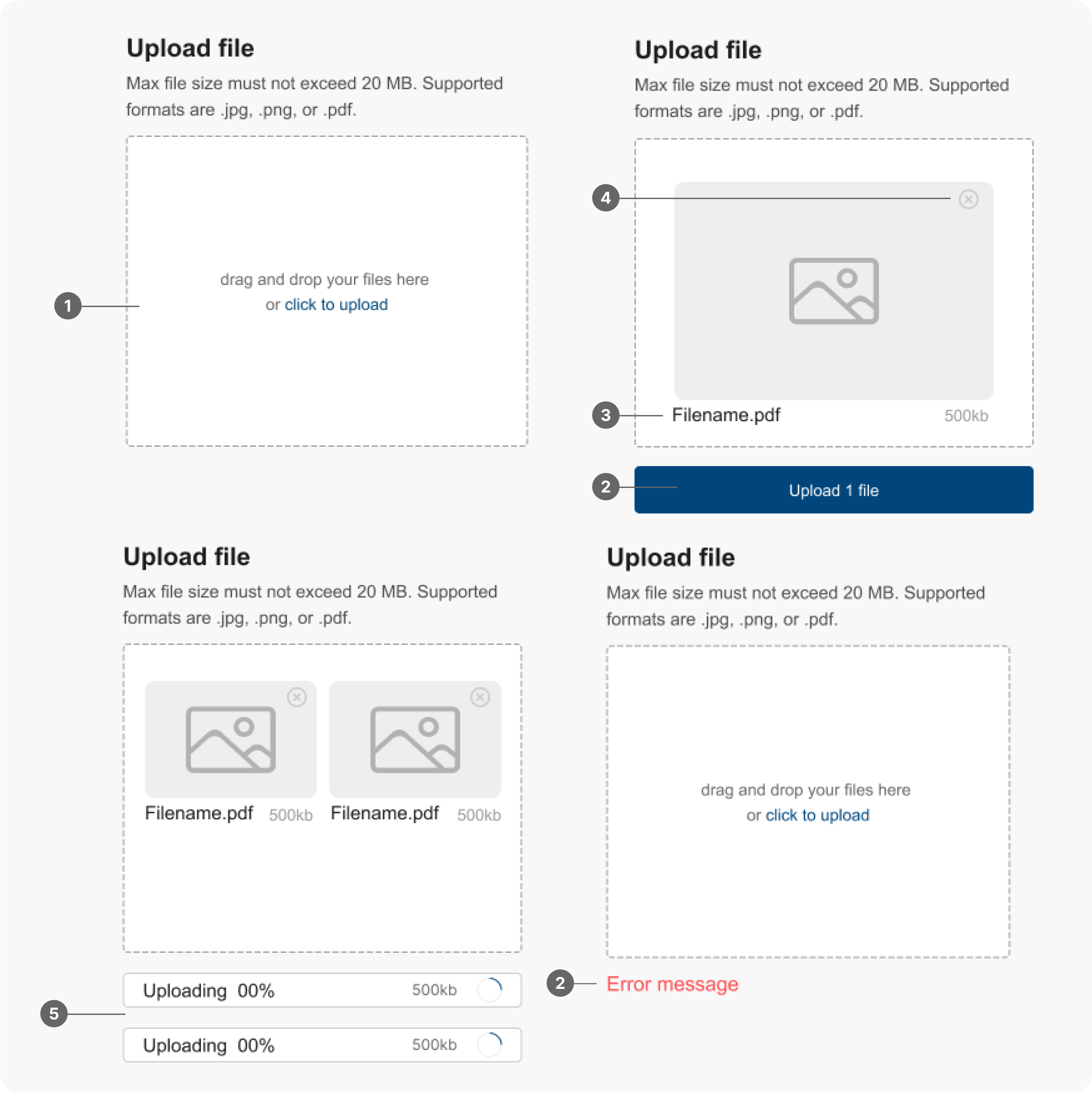Click the second small image placeholder icon
This screenshot has height=1093, width=1092.
[415, 739]
